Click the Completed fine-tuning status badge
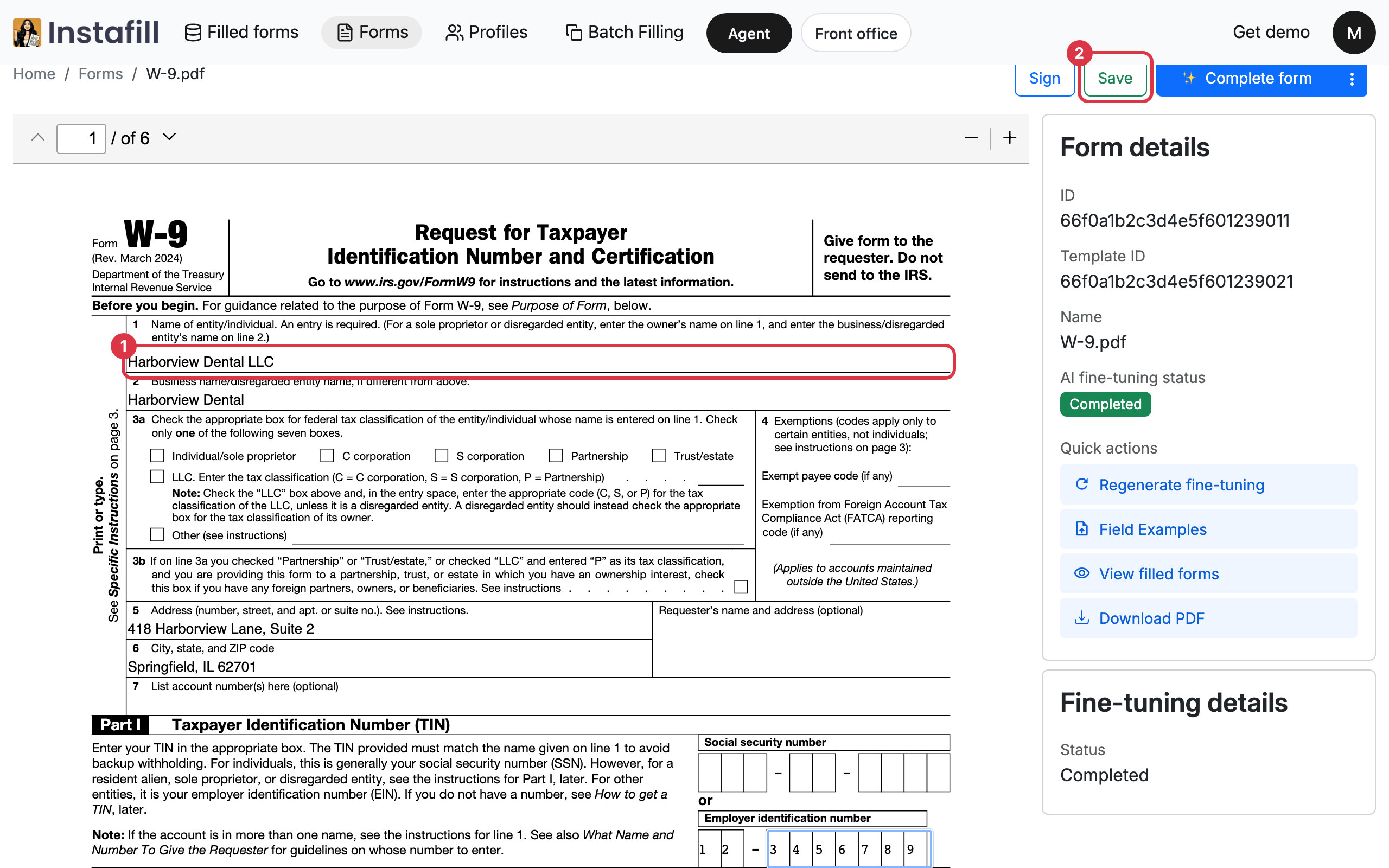This screenshot has width=1389, height=868. (x=1105, y=404)
